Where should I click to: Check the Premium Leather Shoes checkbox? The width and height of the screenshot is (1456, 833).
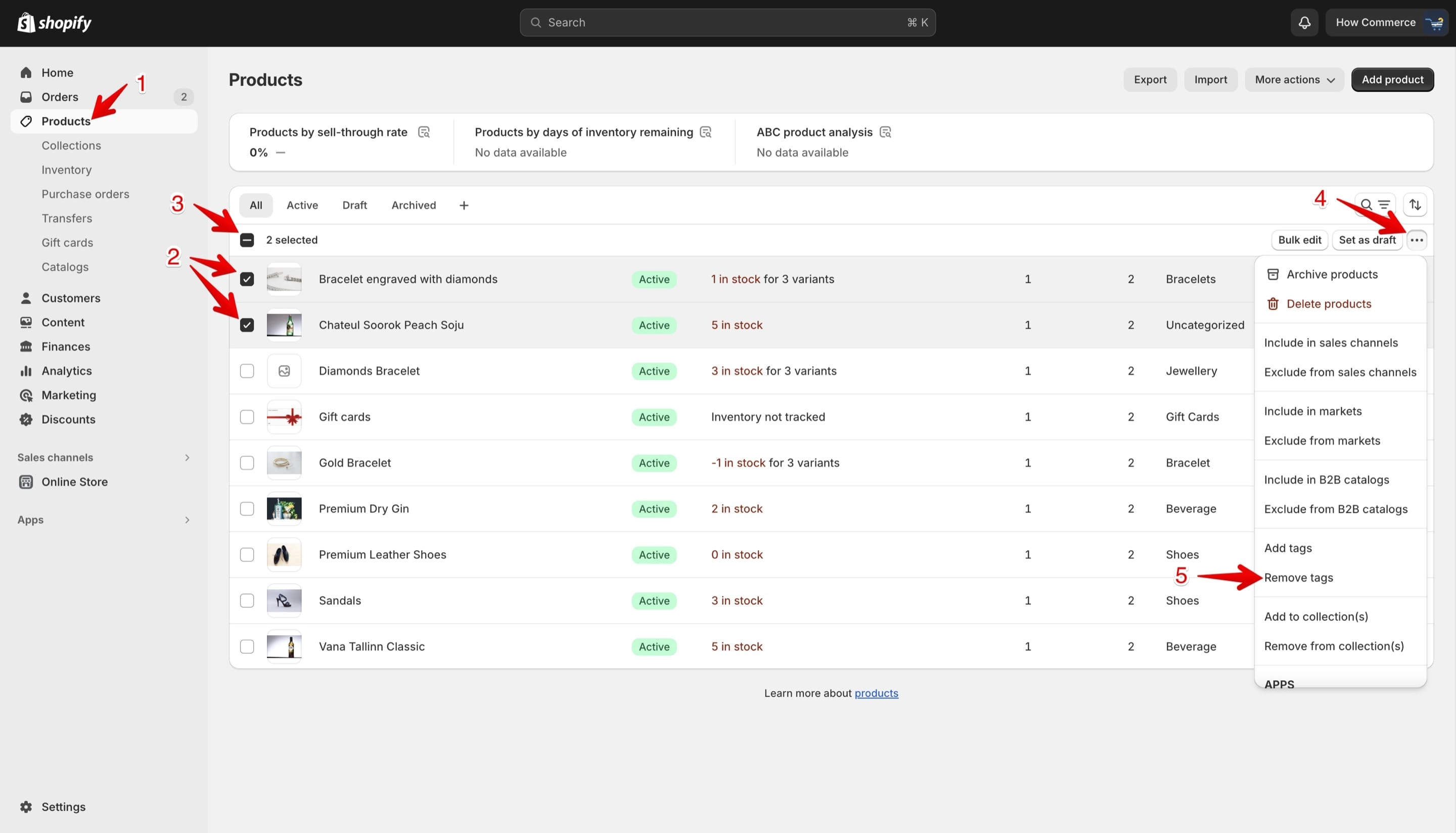(x=247, y=555)
